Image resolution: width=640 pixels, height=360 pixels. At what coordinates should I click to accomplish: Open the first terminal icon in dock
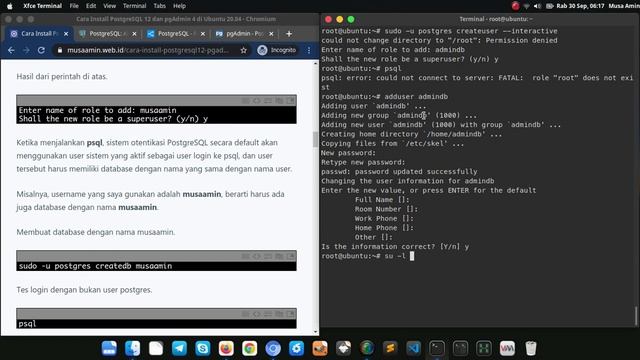[x=437, y=348]
